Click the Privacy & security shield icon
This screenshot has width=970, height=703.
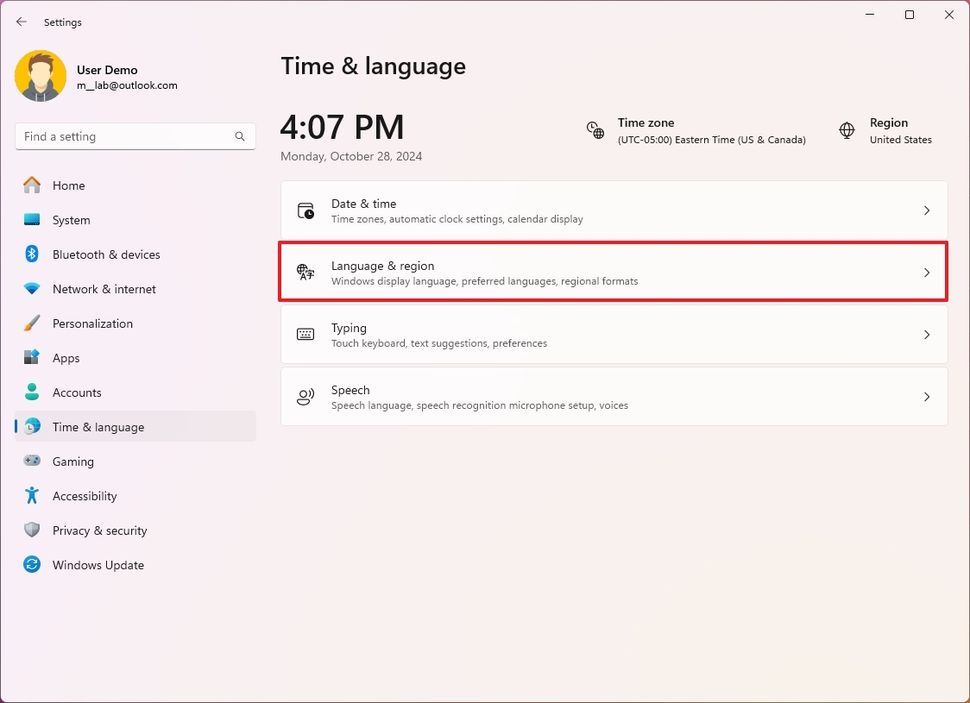click(31, 530)
